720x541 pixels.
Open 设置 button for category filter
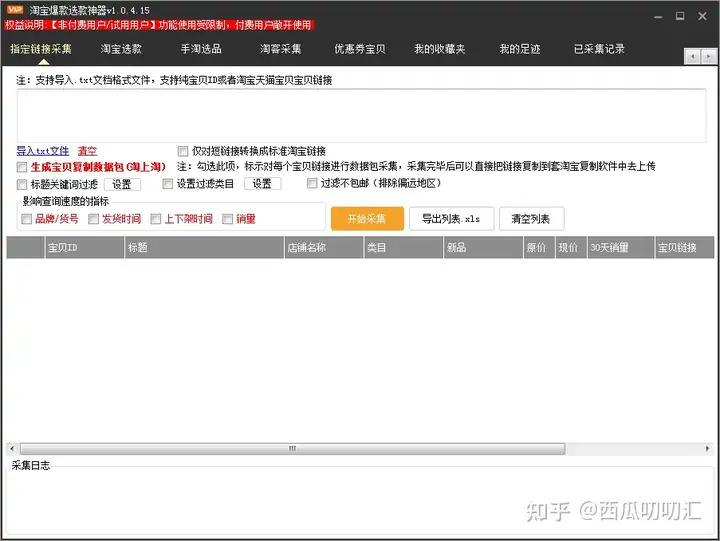point(262,184)
